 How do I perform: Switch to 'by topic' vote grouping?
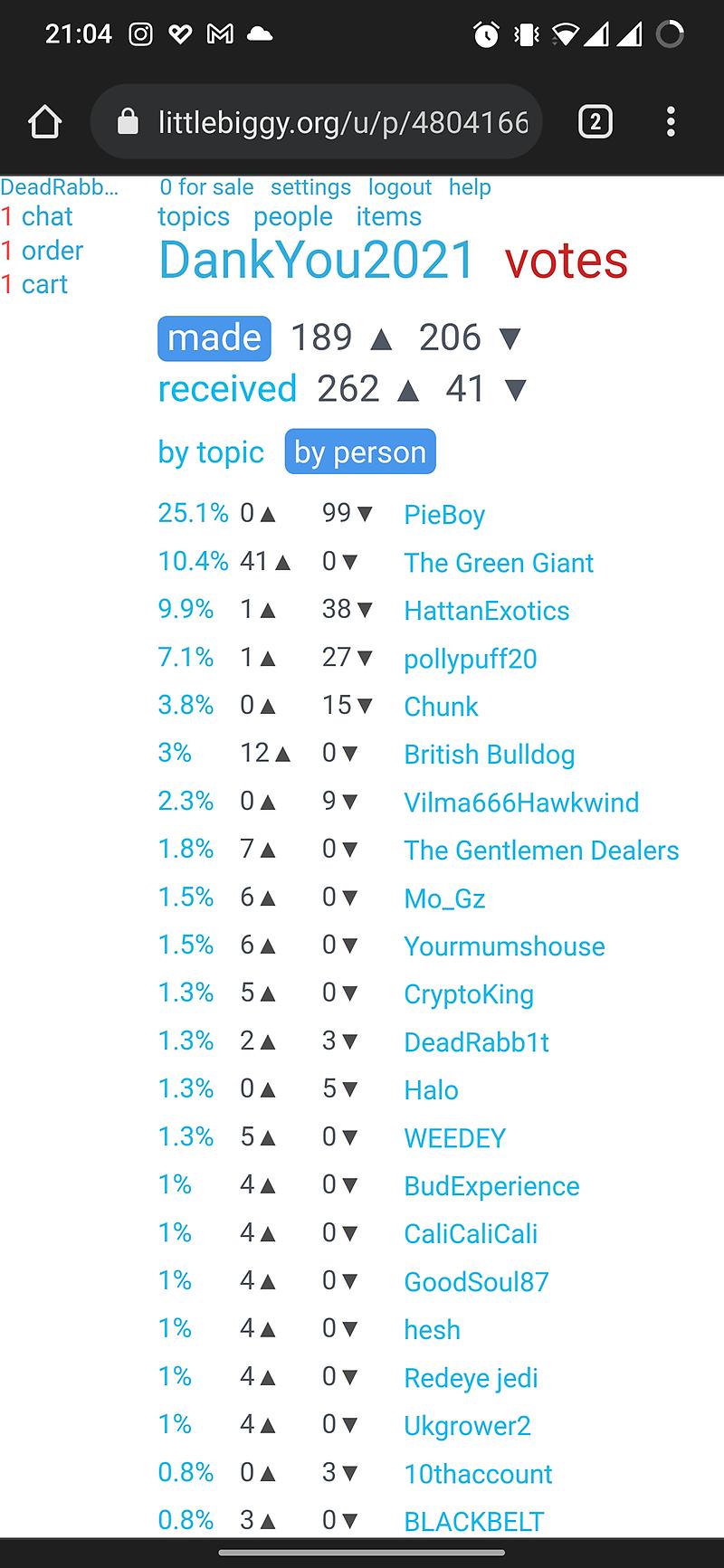(211, 452)
